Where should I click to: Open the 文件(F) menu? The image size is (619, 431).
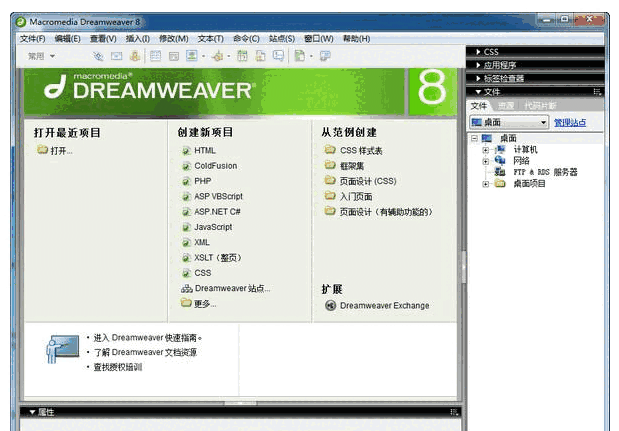[x=33, y=39]
